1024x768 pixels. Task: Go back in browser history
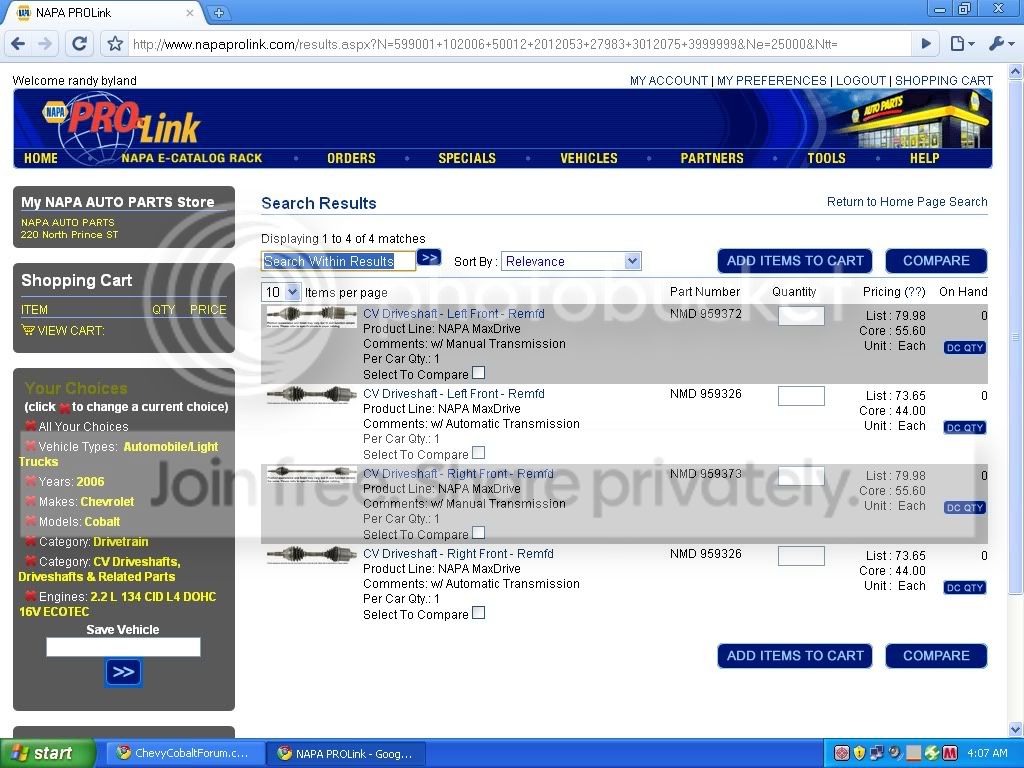tap(18, 44)
